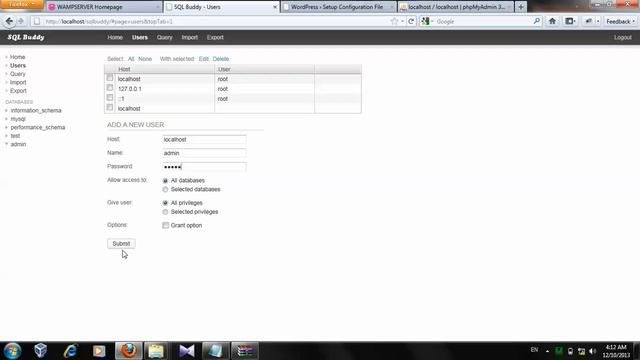
Task: Click the Name input field
Action: click(x=204, y=153)
